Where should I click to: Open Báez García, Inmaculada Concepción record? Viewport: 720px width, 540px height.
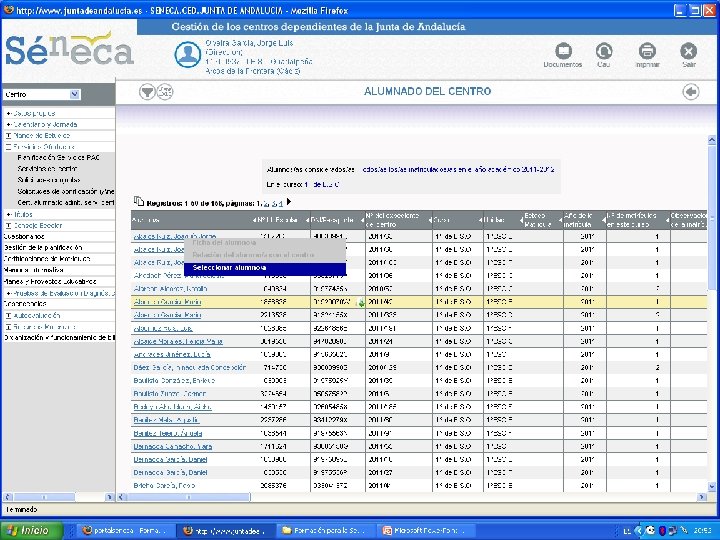tap(190, 368)
